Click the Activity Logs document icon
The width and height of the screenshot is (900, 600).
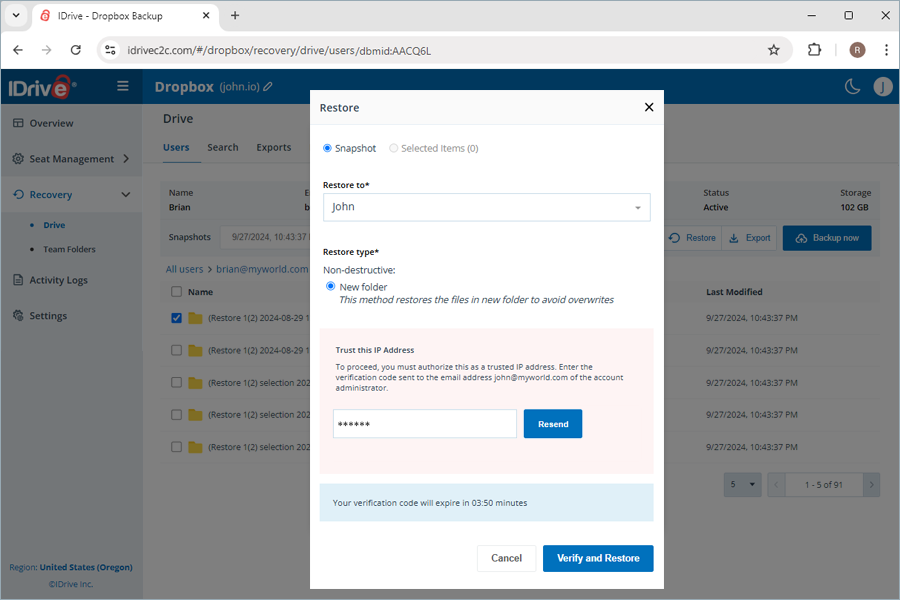(x=18, y=280)
